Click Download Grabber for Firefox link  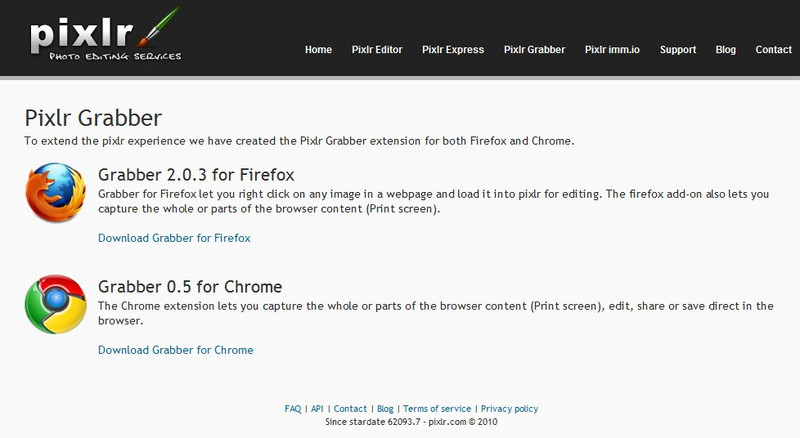click(174, 238)
